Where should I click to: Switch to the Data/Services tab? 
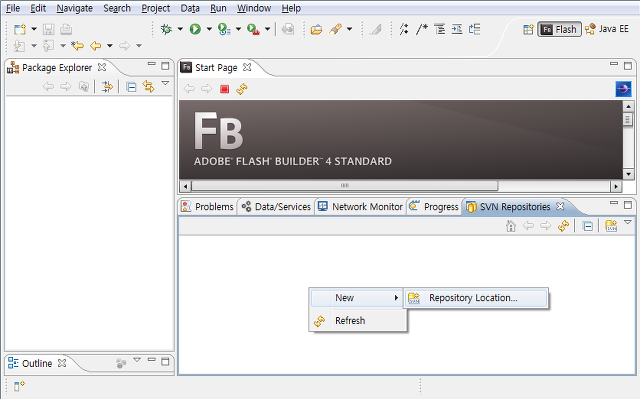click(x=276, y=207)
